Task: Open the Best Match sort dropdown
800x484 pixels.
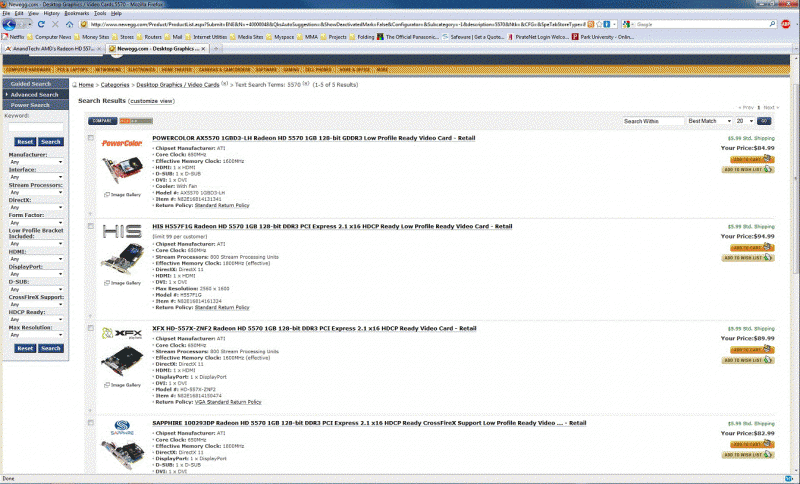Action: (709, 121)
